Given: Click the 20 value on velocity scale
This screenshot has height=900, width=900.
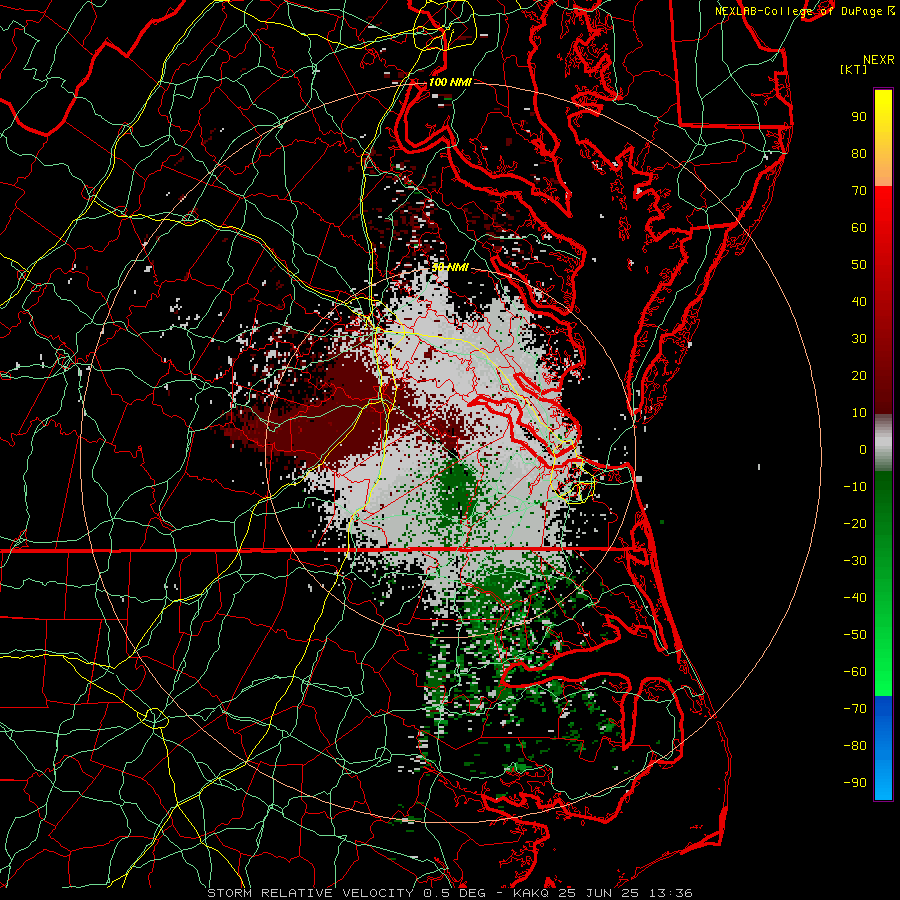Looking at the screenshot, I should pyautogui.click(x=859, y=376).
